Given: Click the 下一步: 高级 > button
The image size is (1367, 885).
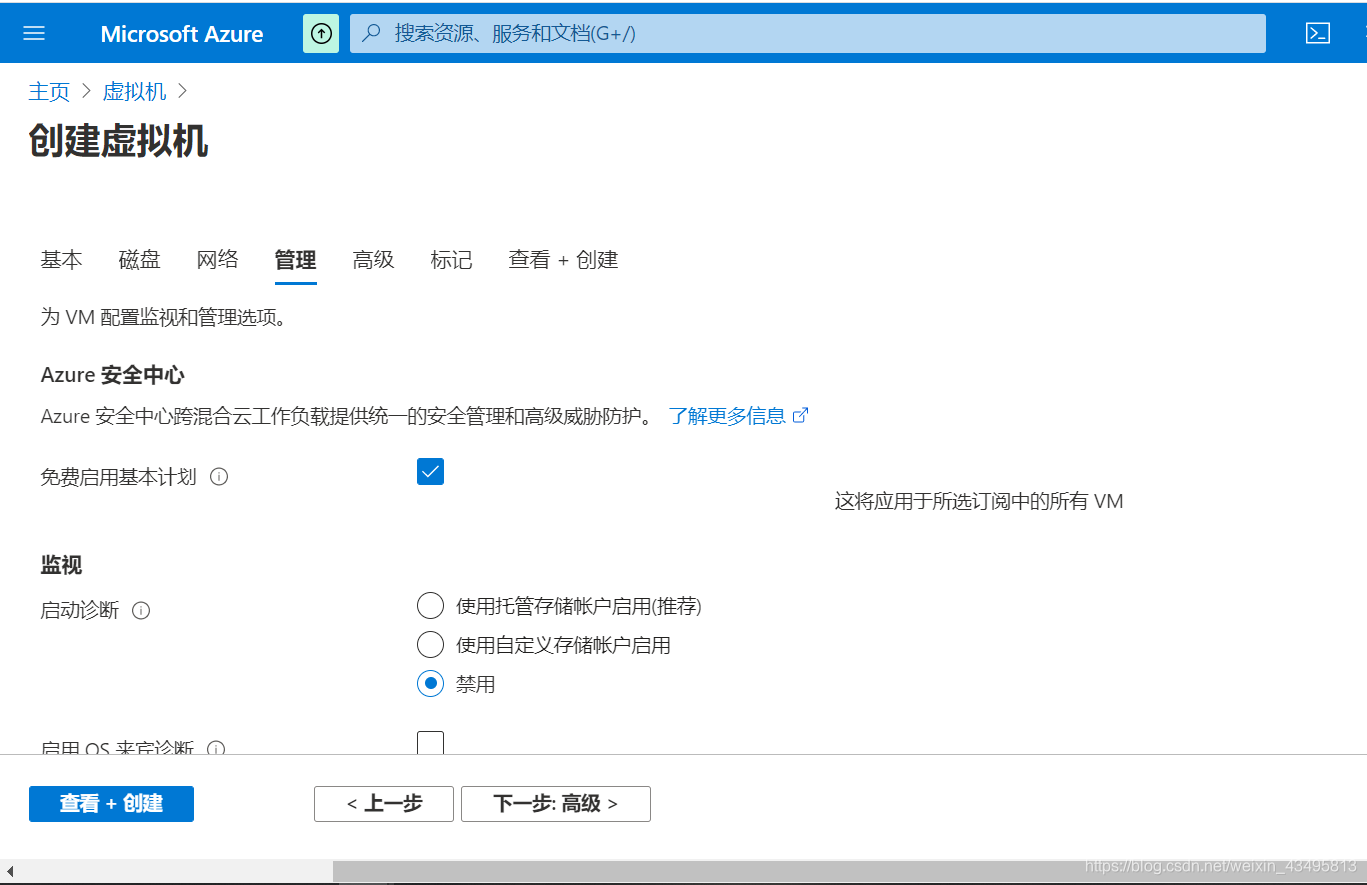Looking at the screenshot, I should point(556,804).
